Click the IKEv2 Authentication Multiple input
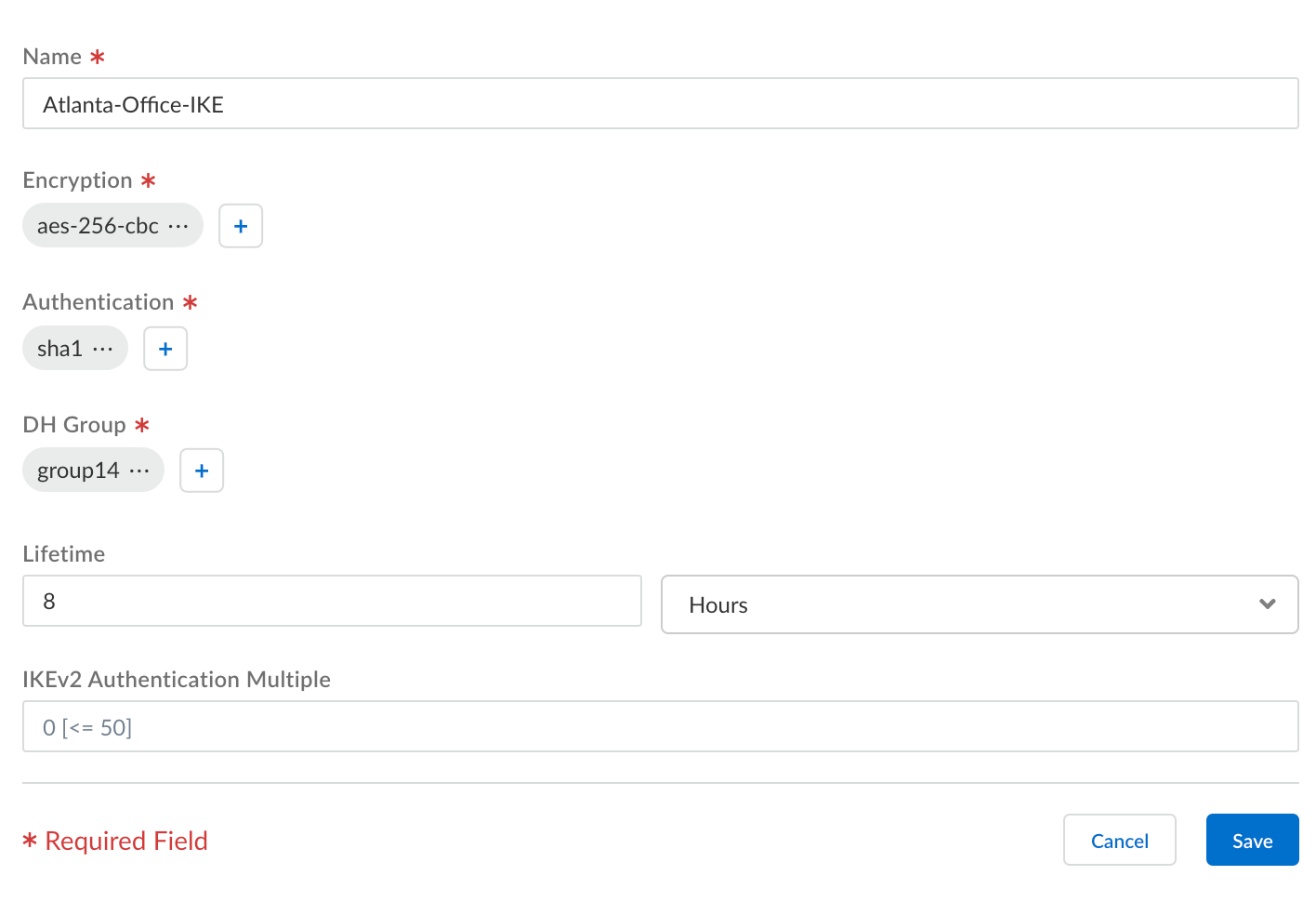The height and width of the screenshot is (915, 1316). tap(660, 727)
